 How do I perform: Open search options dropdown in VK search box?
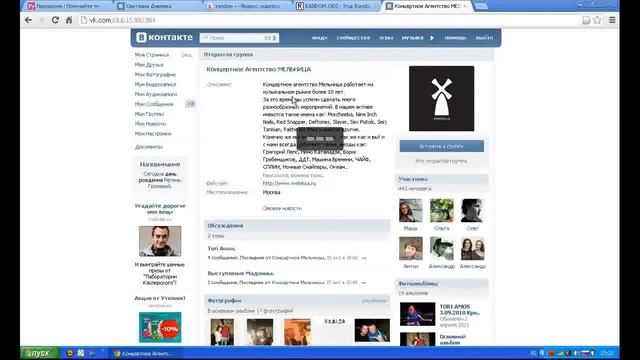(274, 38)
